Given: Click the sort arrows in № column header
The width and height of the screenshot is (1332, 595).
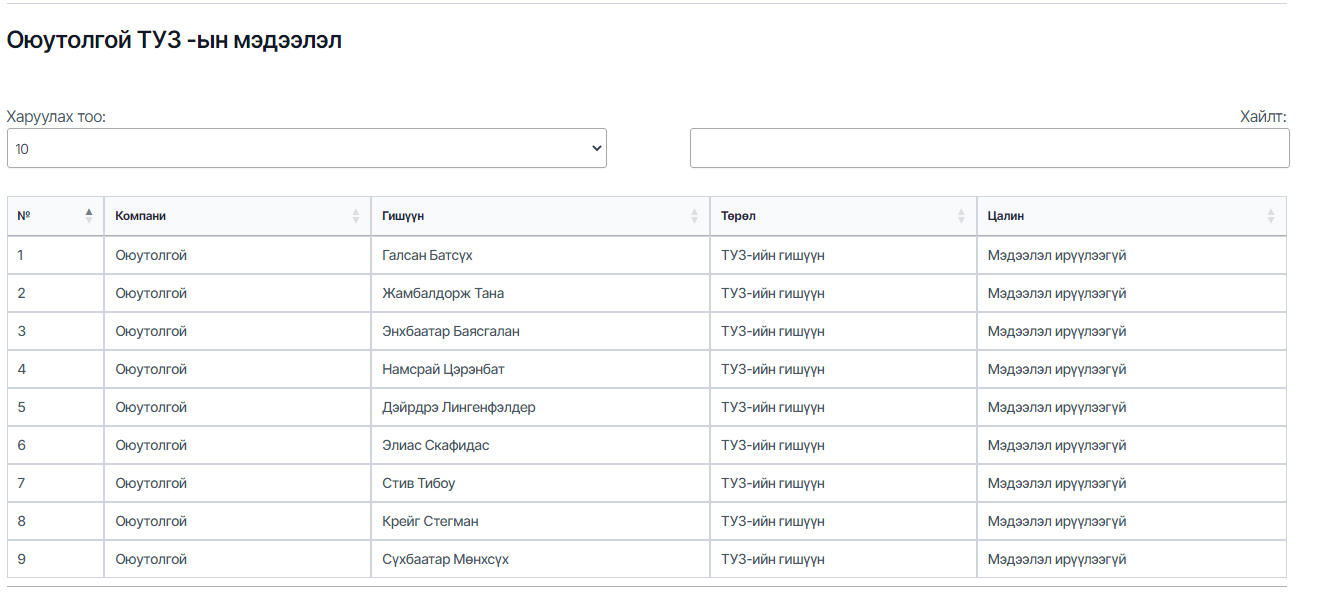Looking at the screenshot, I should [x=89, y=216].
